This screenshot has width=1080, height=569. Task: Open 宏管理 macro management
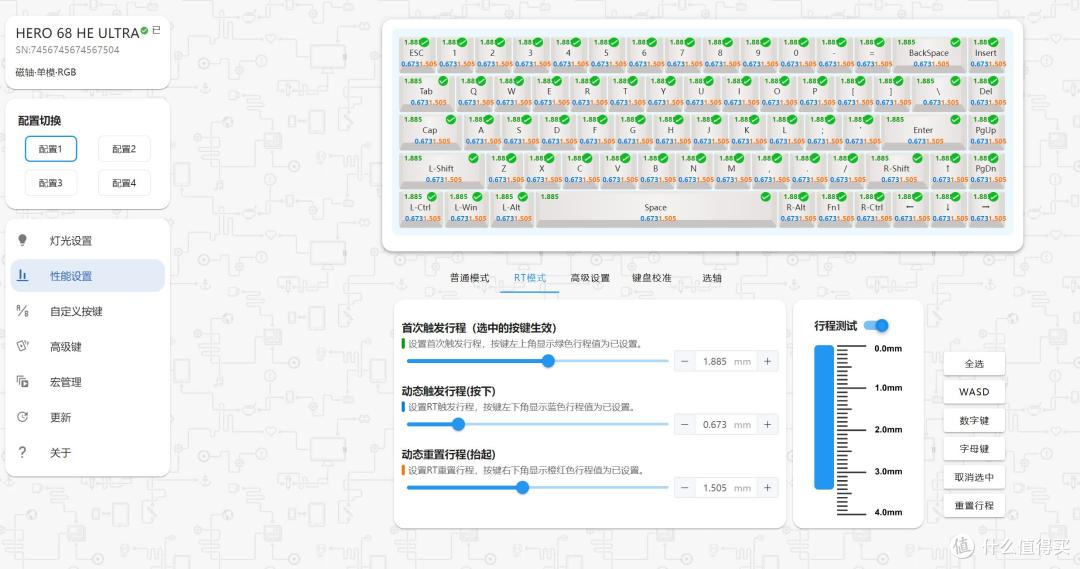click(87, 382)
